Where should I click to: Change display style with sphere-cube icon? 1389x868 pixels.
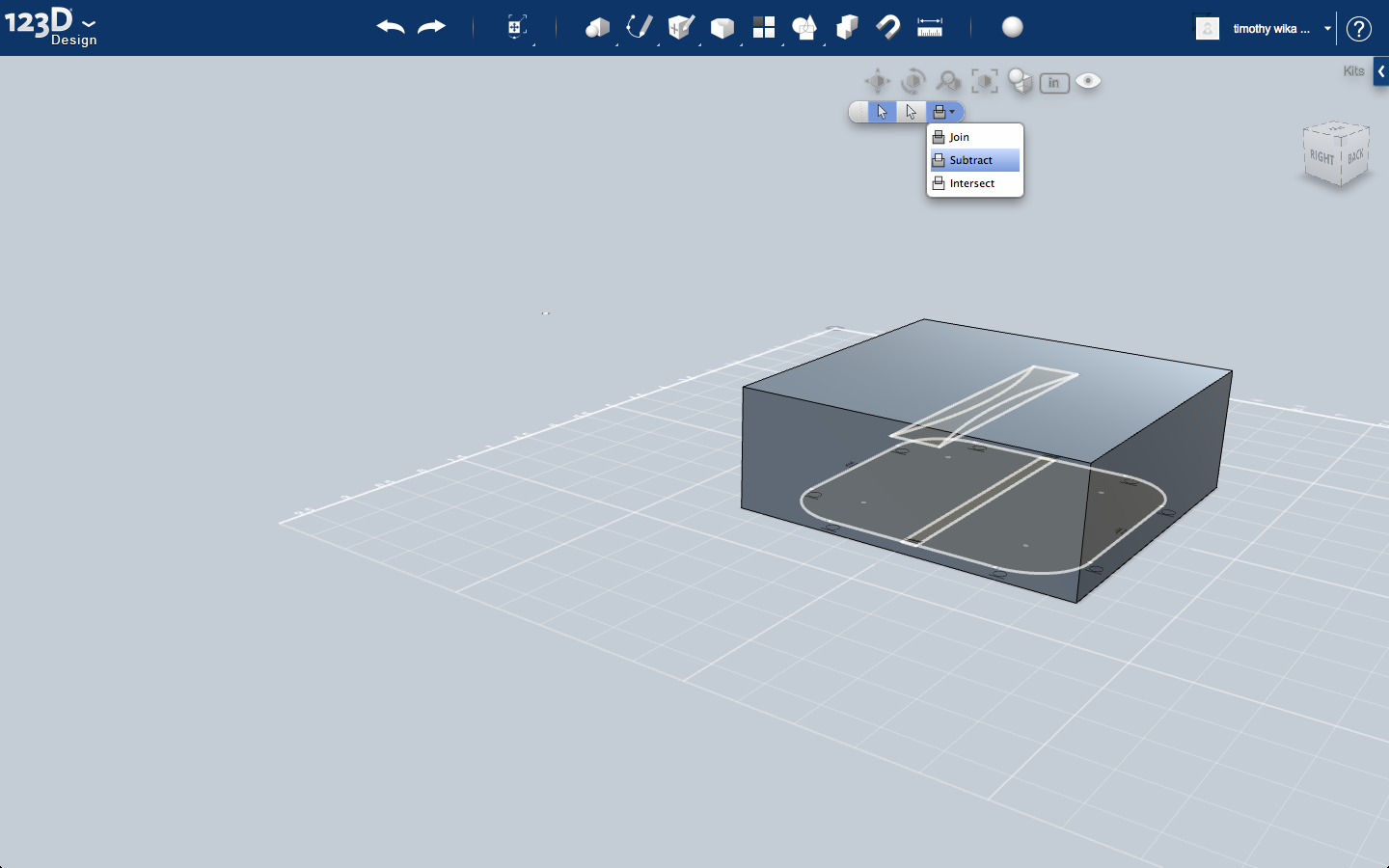point(1020,82)
